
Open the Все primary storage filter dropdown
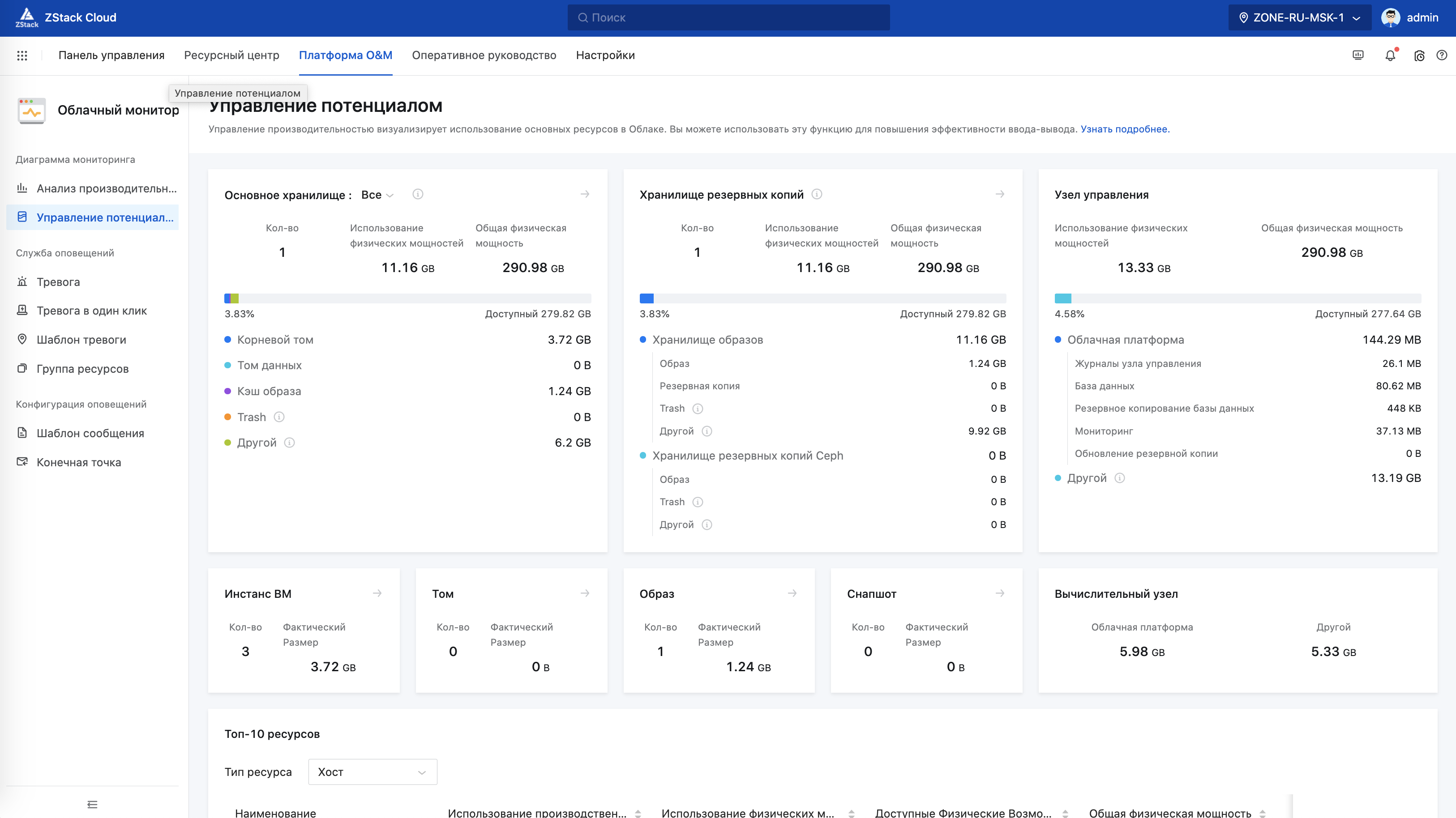pyautogui.click(x=377, y=195)
